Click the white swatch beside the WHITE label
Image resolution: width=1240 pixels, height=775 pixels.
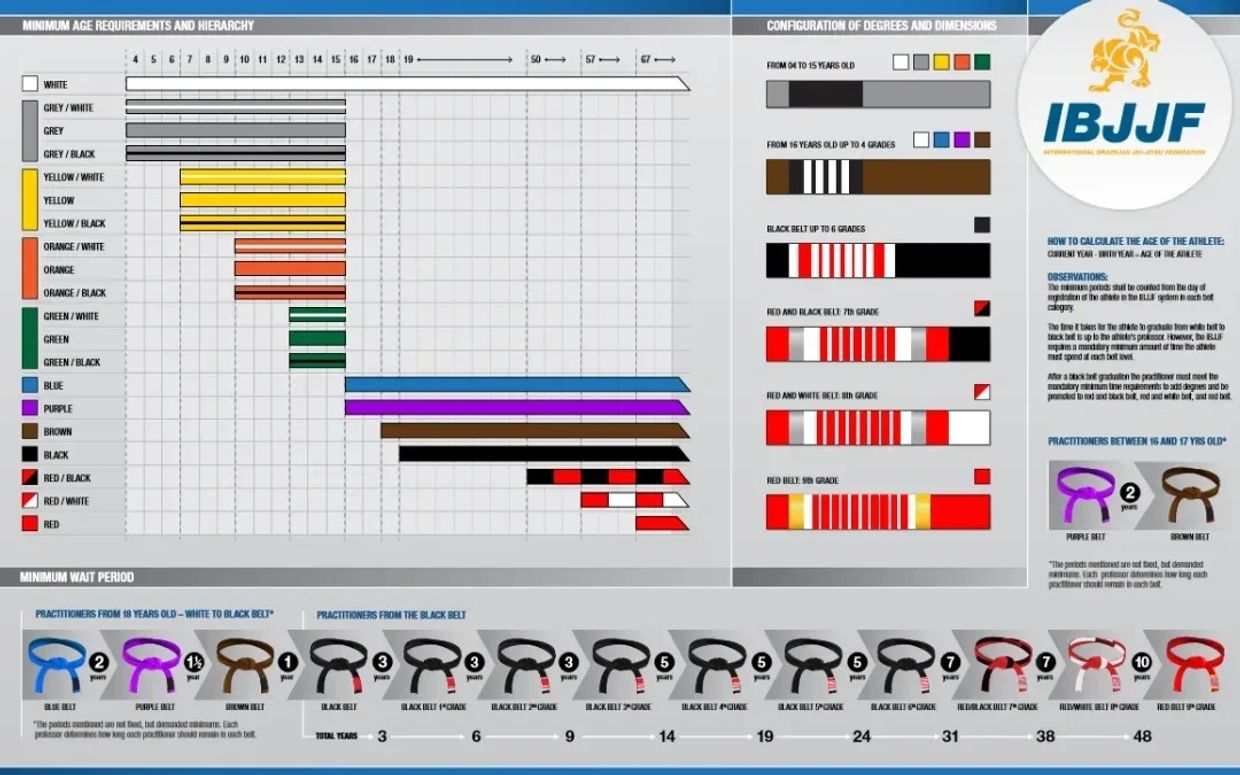tap(30, 85)
